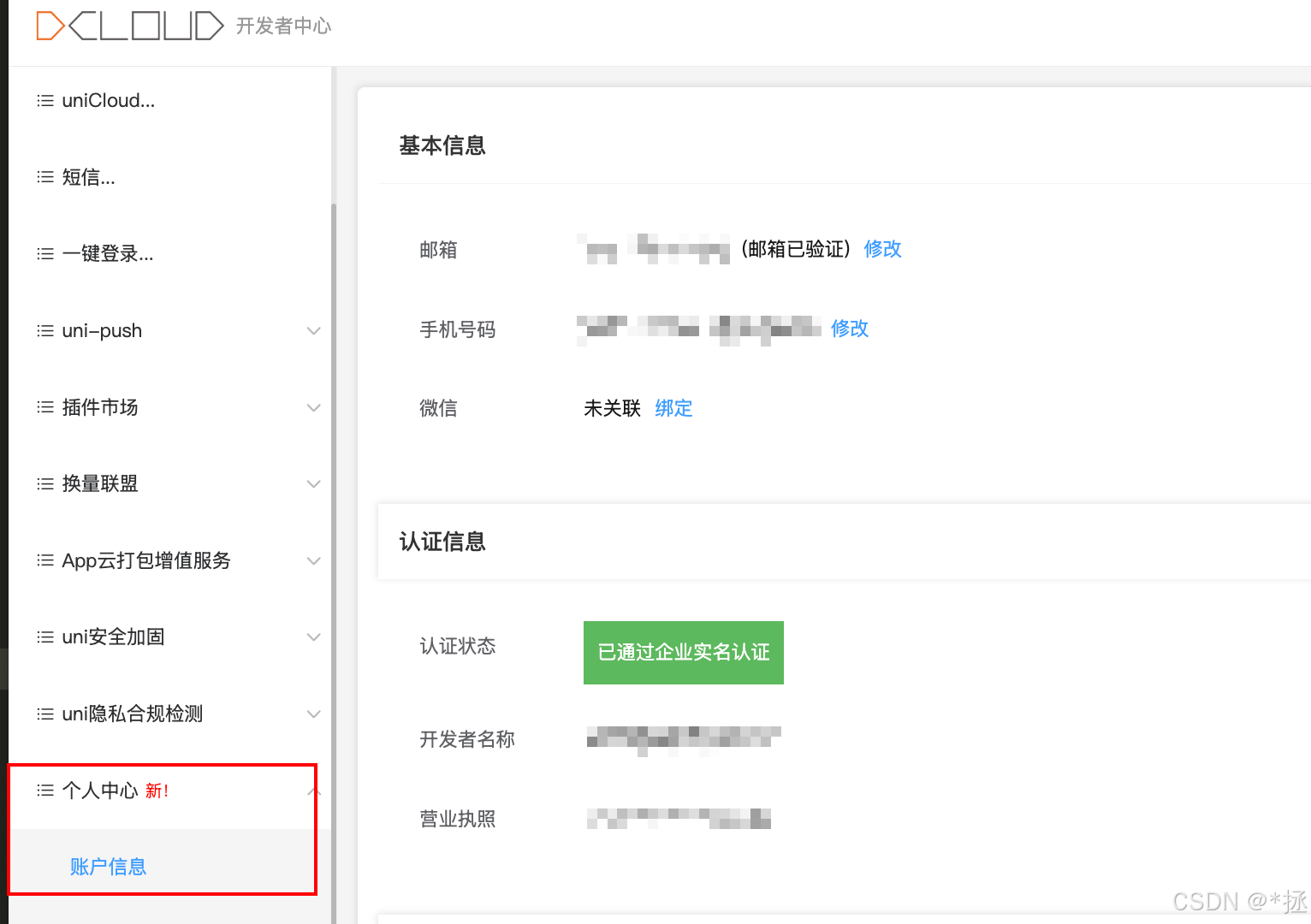Click 绑定 link for WeChat
Screen dimensions: 1311x924
tap(673, 408)
